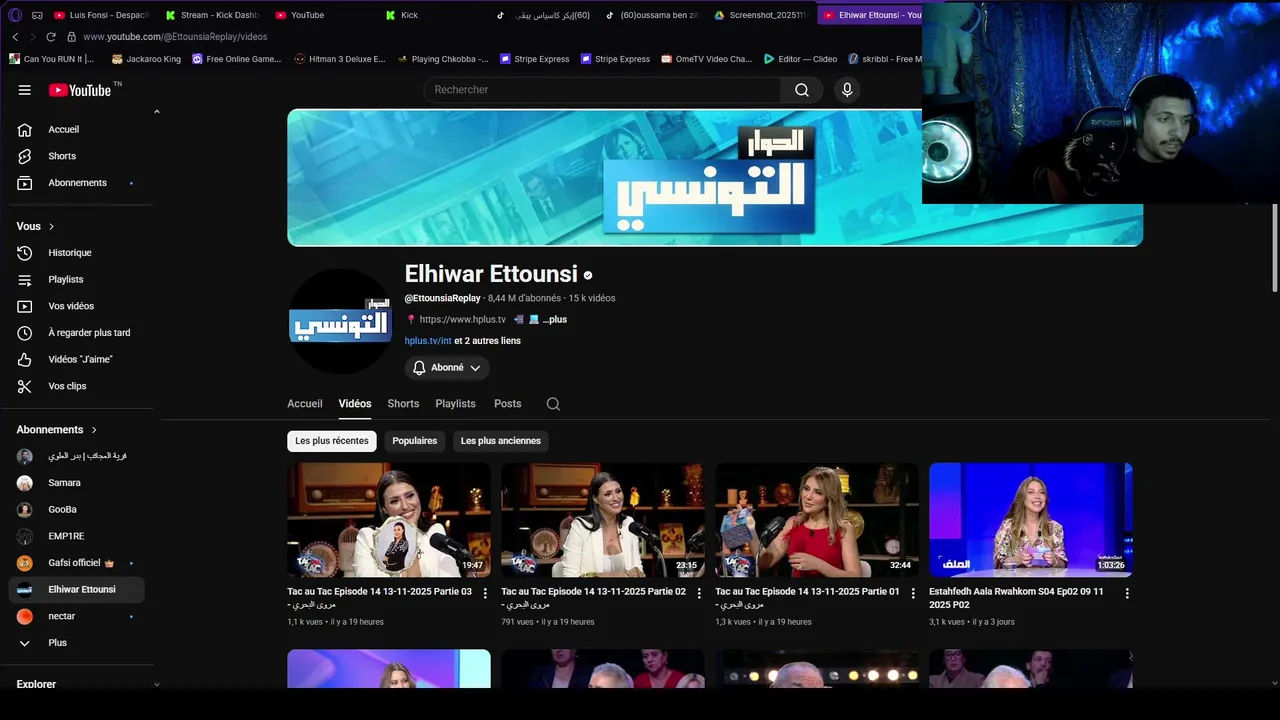Open Tac au Tac Partie 01 thumbnail

pos(817,520)
